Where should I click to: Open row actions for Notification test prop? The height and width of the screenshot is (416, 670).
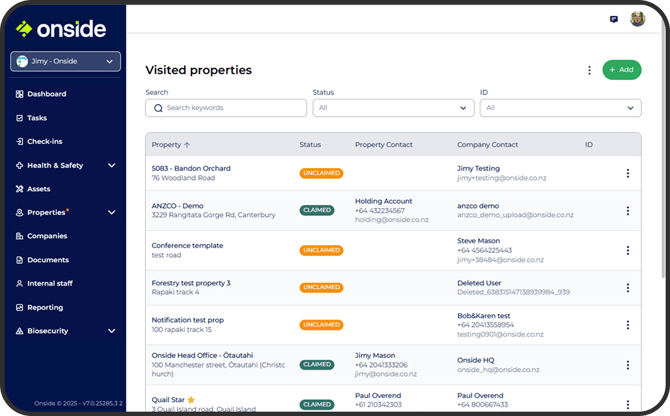628,325
